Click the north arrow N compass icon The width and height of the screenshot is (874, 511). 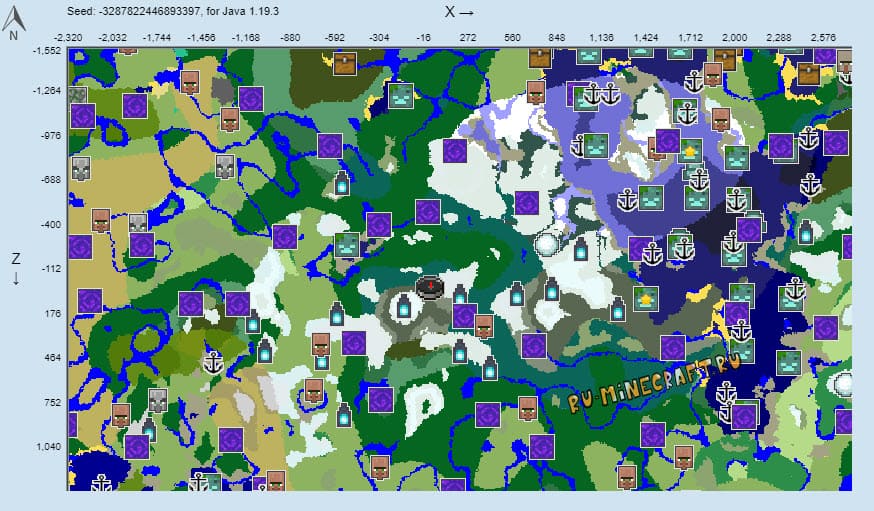coord(13,21)
